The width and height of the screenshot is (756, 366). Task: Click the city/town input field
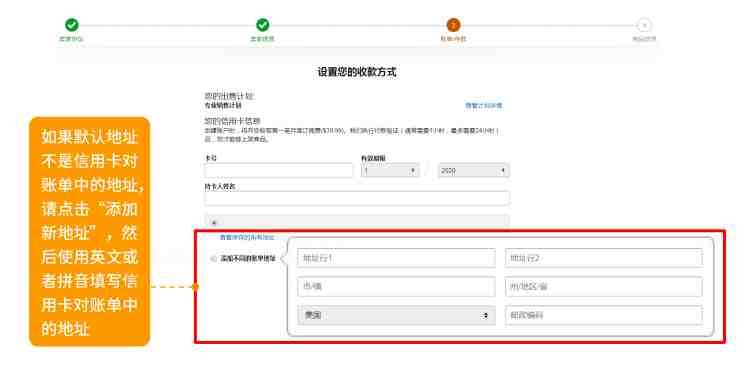[x=396, y=286]
